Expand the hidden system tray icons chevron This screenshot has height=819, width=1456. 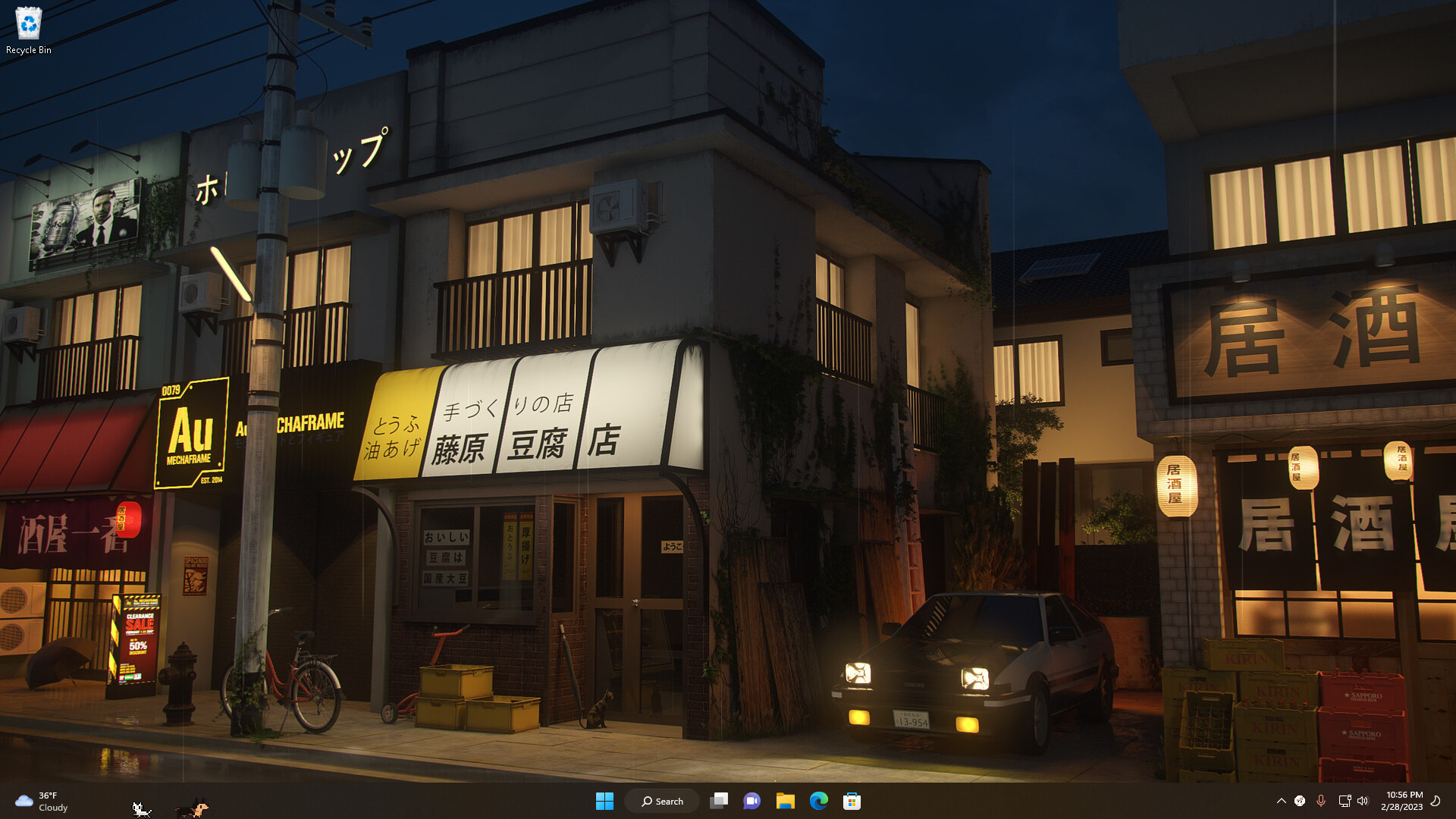[x=1282, y=801]
